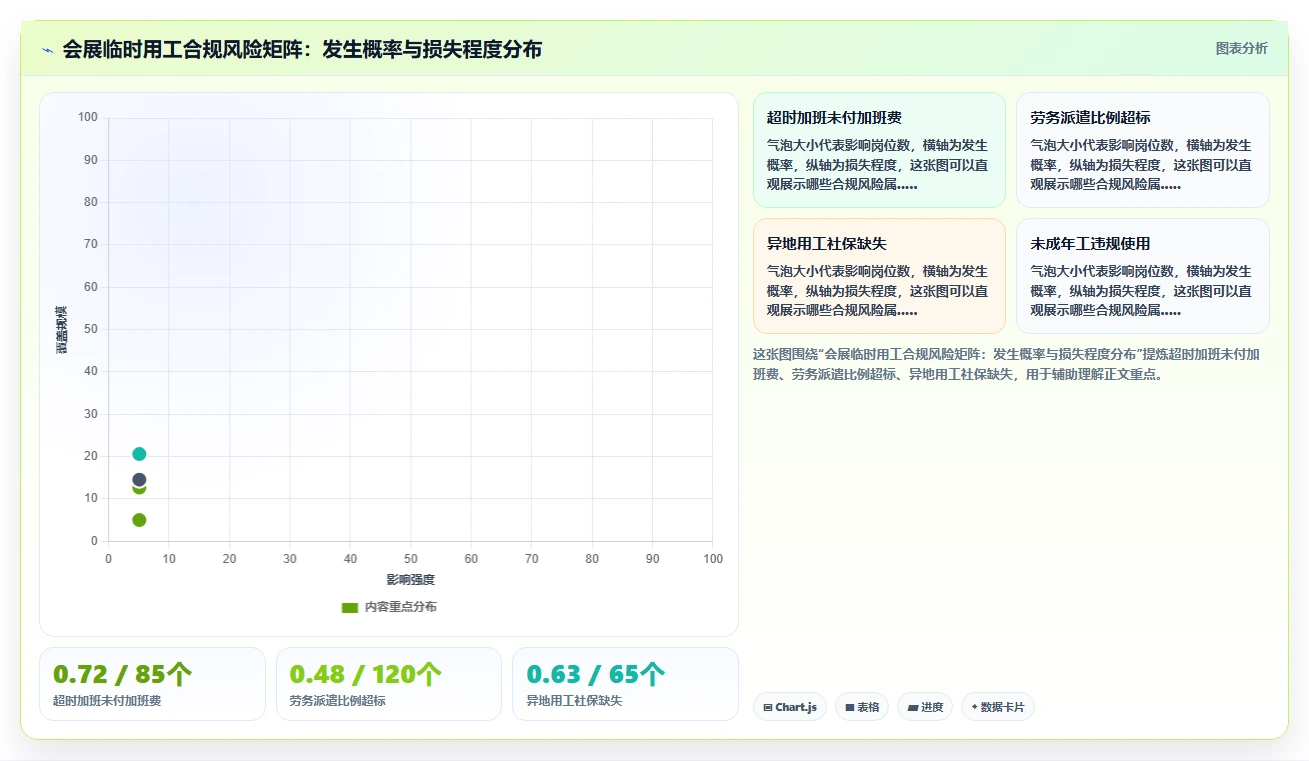The image size is (1309, 761).
Task: Click the 数据卡片 tag
Action: [998, 707]
